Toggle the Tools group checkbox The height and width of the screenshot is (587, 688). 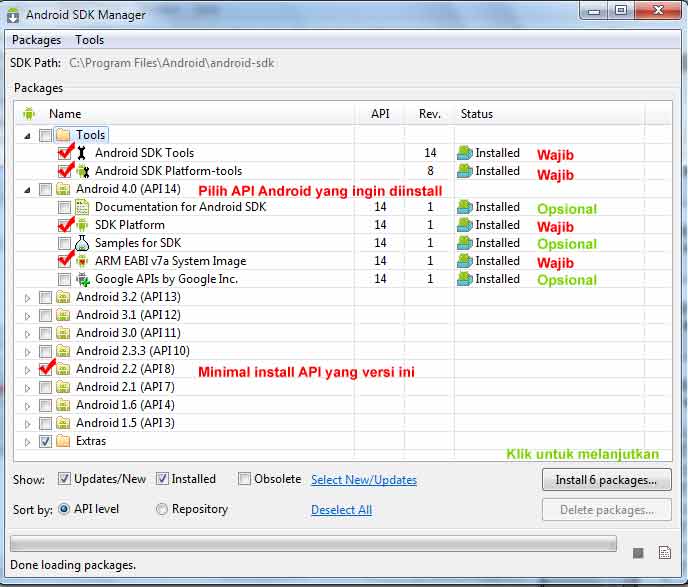point(45,135)
